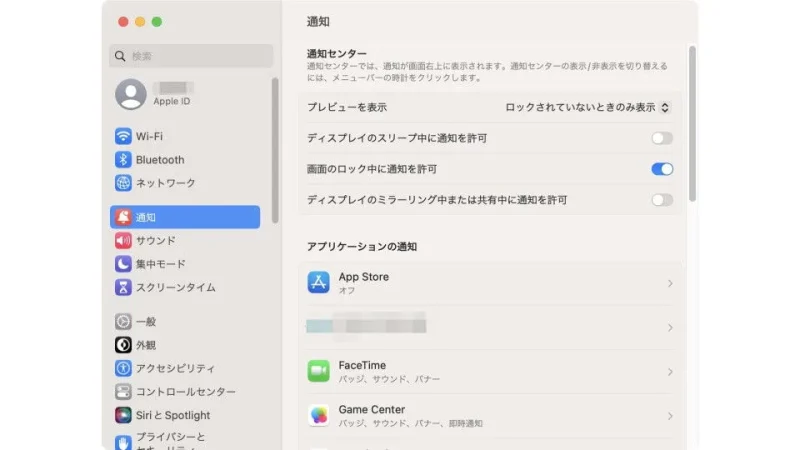Viewport: 800px width, 450px height.
Task: Select the スクリーンタイム hourglass icon
Action: click(x=123, y=287)
